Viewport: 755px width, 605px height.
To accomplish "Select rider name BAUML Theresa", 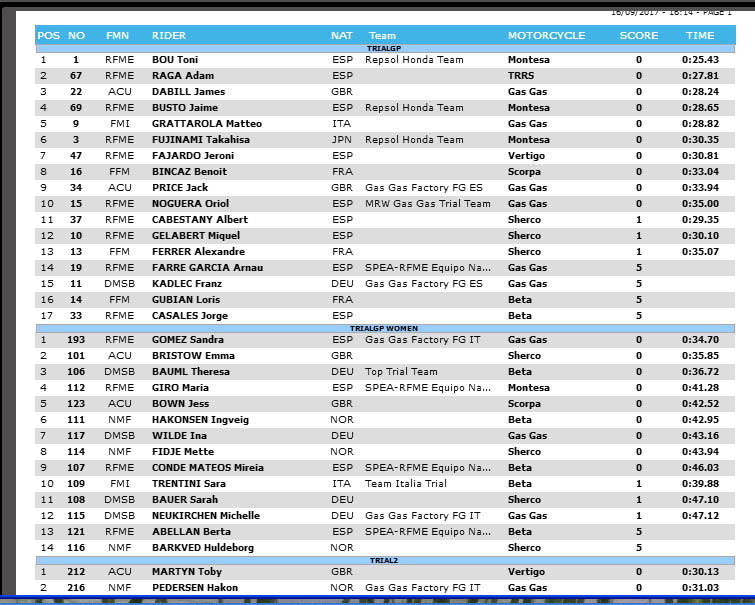I will (191, 371).
